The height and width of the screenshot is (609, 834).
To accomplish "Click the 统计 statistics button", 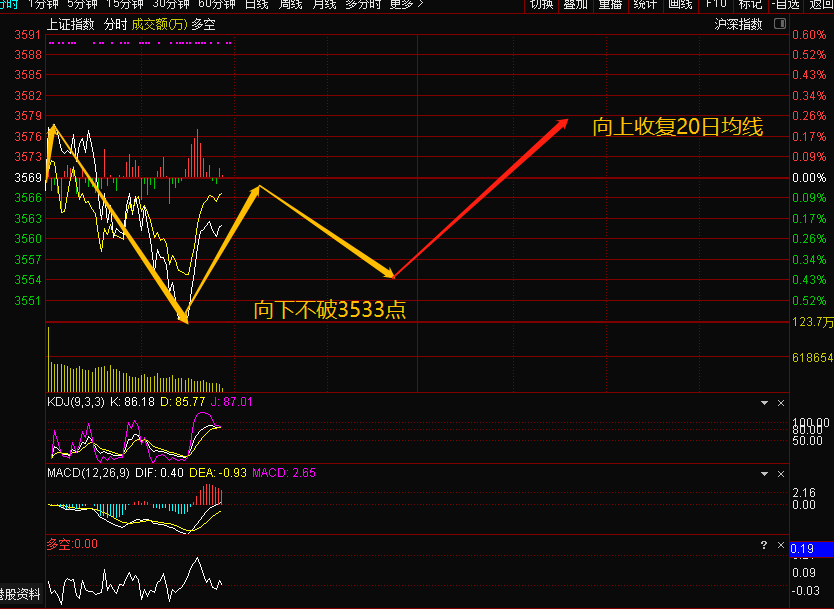I will 645,5.
